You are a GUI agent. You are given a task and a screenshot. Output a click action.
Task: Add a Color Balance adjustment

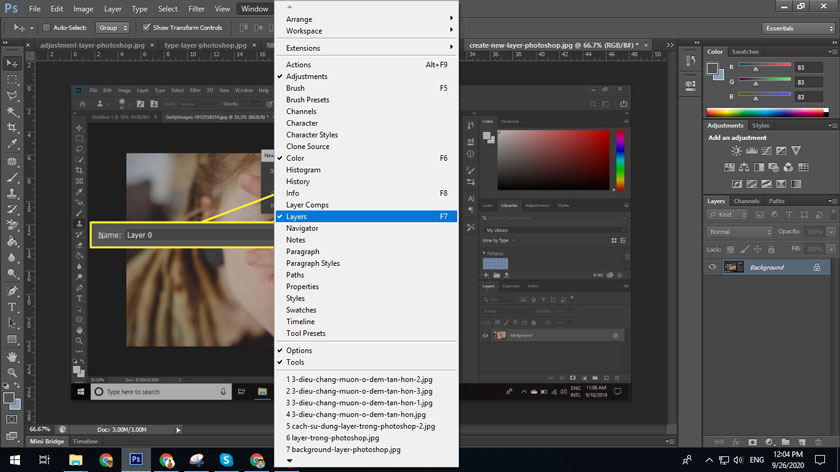pos(744,167)
